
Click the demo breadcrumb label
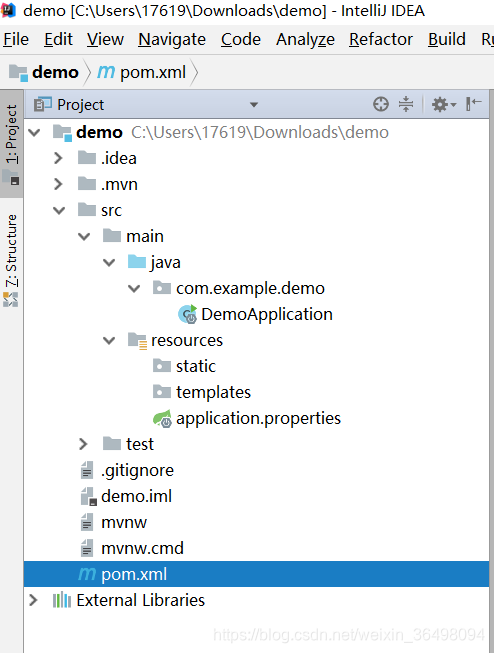[55, 72]
